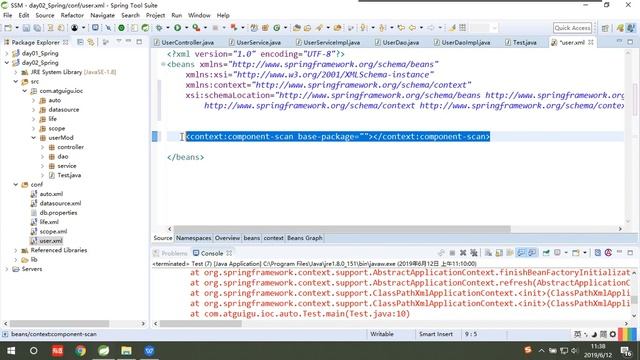Select the Servers project node
Image resolution: width=640 pixels, height=360 pixels.
[x=32, y=269]
